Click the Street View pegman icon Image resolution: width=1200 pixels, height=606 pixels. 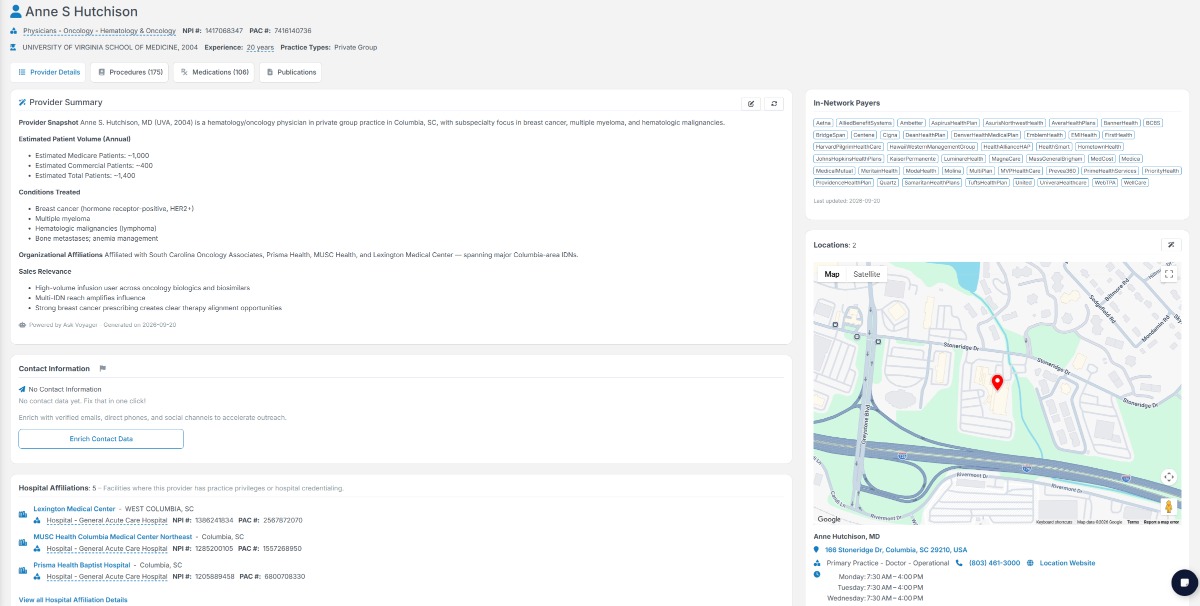(x=1168, y=507)
